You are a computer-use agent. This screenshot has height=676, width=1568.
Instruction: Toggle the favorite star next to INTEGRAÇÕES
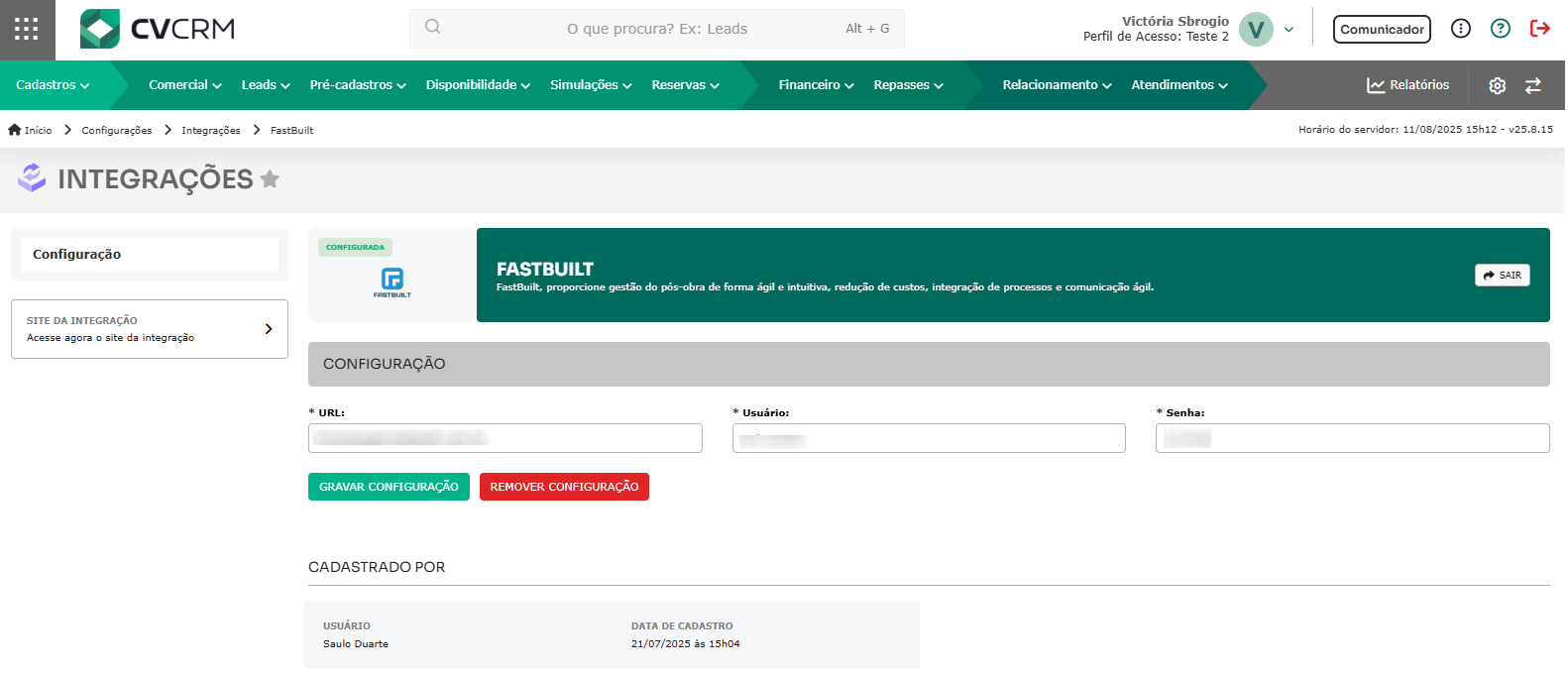(x=270, y=178)
